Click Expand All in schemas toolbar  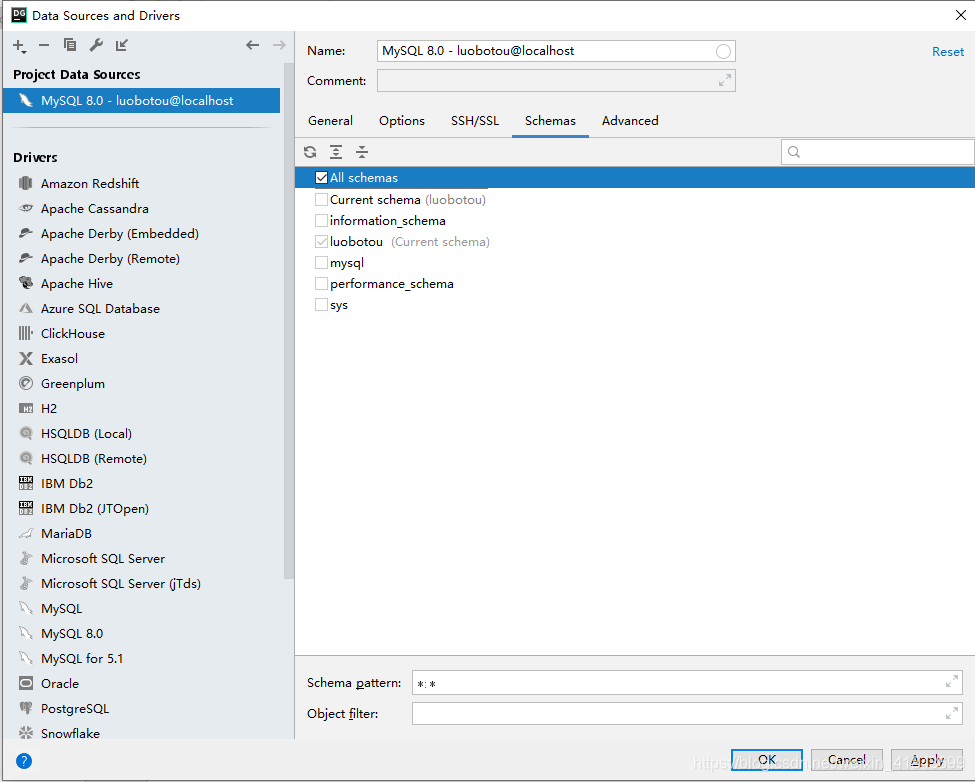tap(336, 152)
